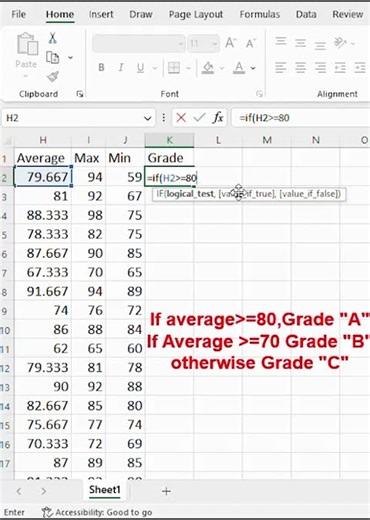
Task: Click column H header
Action: [x=43, y=140]
